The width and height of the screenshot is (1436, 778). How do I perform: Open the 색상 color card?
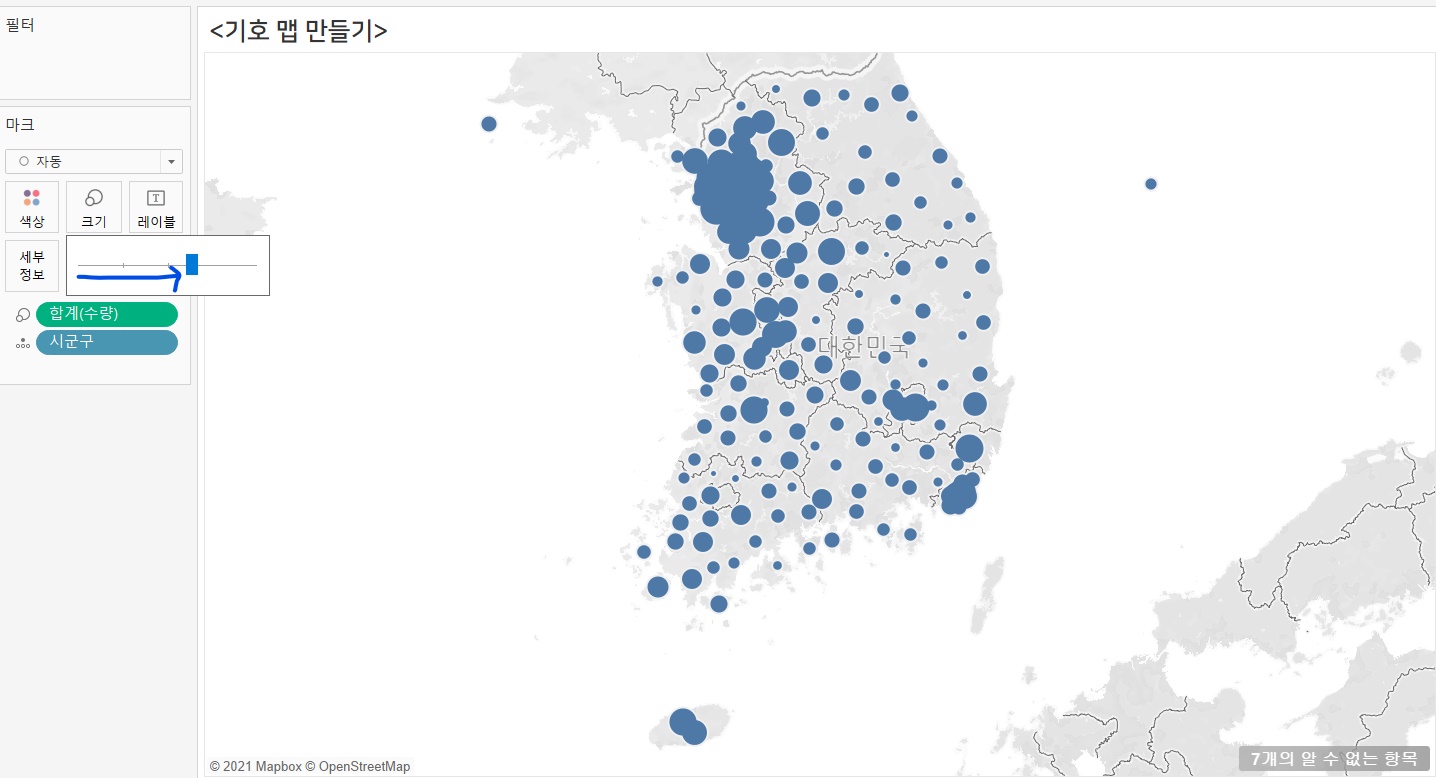click(x=32, y=207)
